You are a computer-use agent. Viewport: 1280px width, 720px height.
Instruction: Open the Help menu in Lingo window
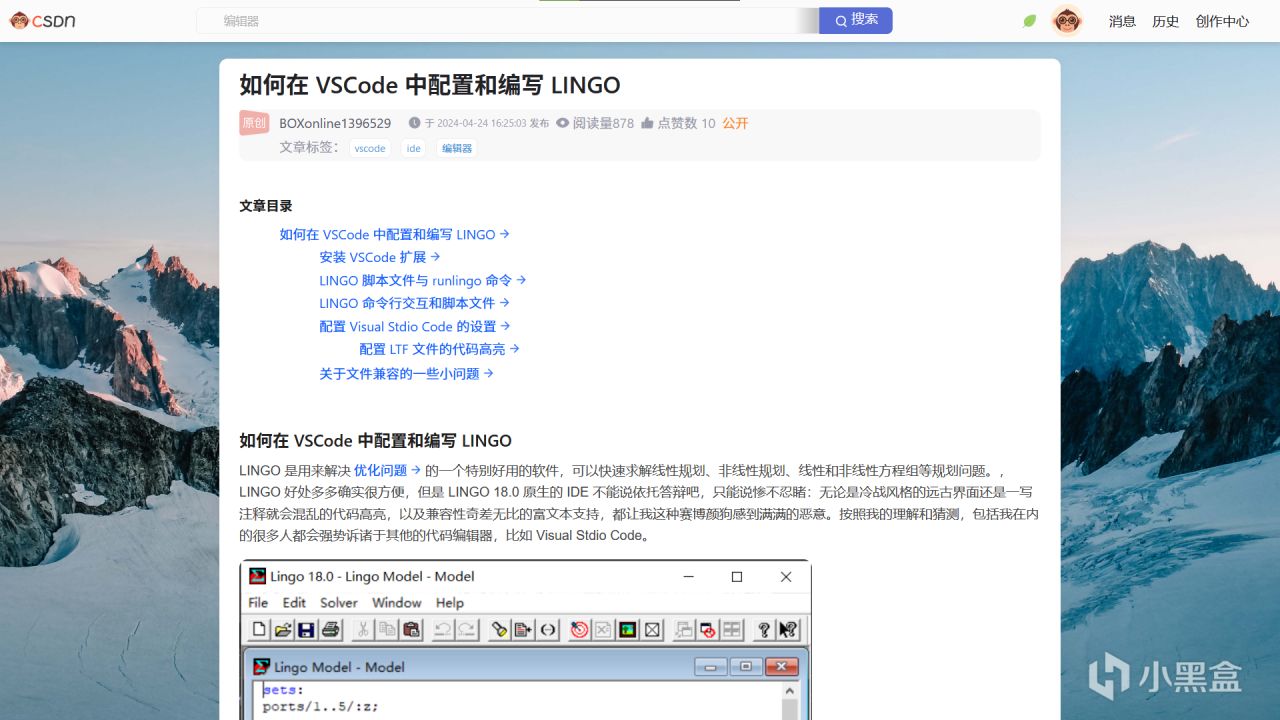pyautogui.click(x=450, y=602)
